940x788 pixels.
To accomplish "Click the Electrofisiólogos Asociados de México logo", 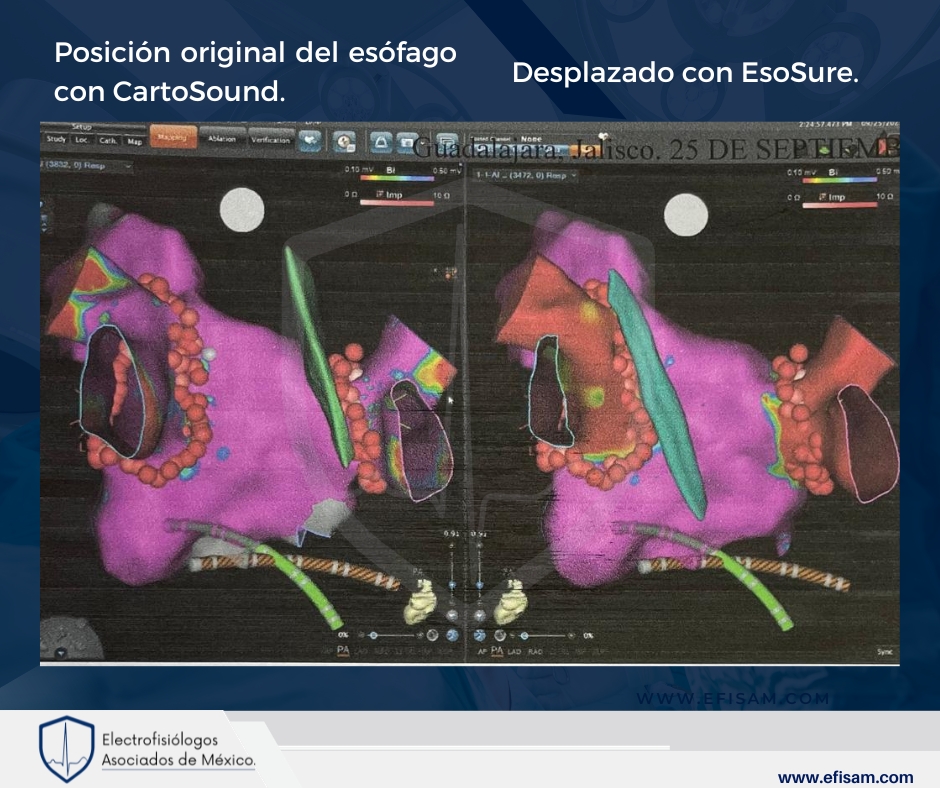I will point(146,749).
